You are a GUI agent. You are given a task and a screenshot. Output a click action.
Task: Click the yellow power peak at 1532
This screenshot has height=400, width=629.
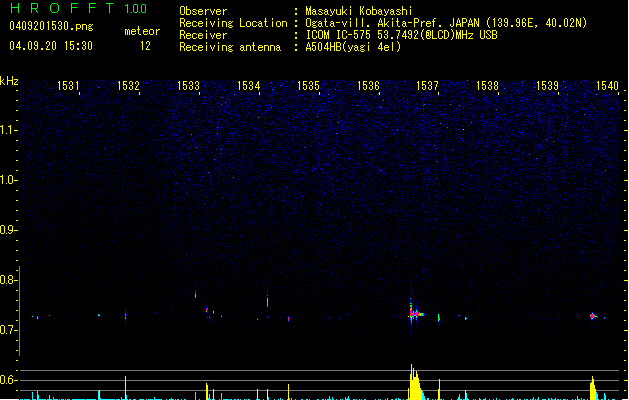[x=126, y=388]
